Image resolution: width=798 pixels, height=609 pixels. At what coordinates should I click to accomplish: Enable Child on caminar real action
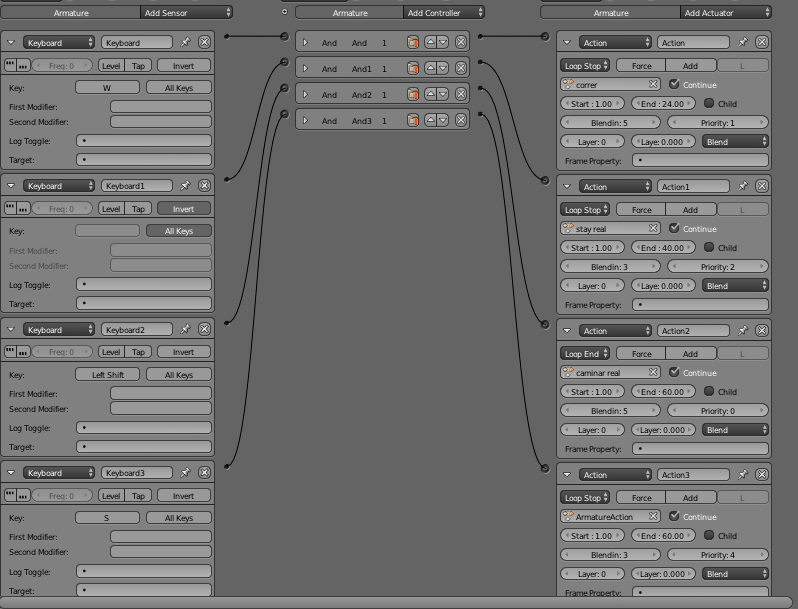709,391
